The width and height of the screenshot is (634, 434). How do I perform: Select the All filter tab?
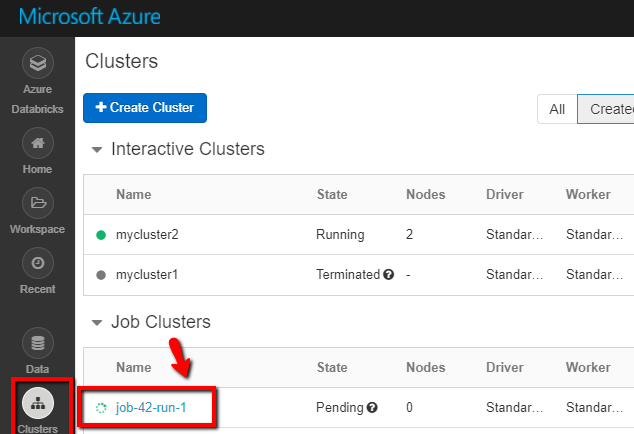pyautogui.click(x=557, y=109)
